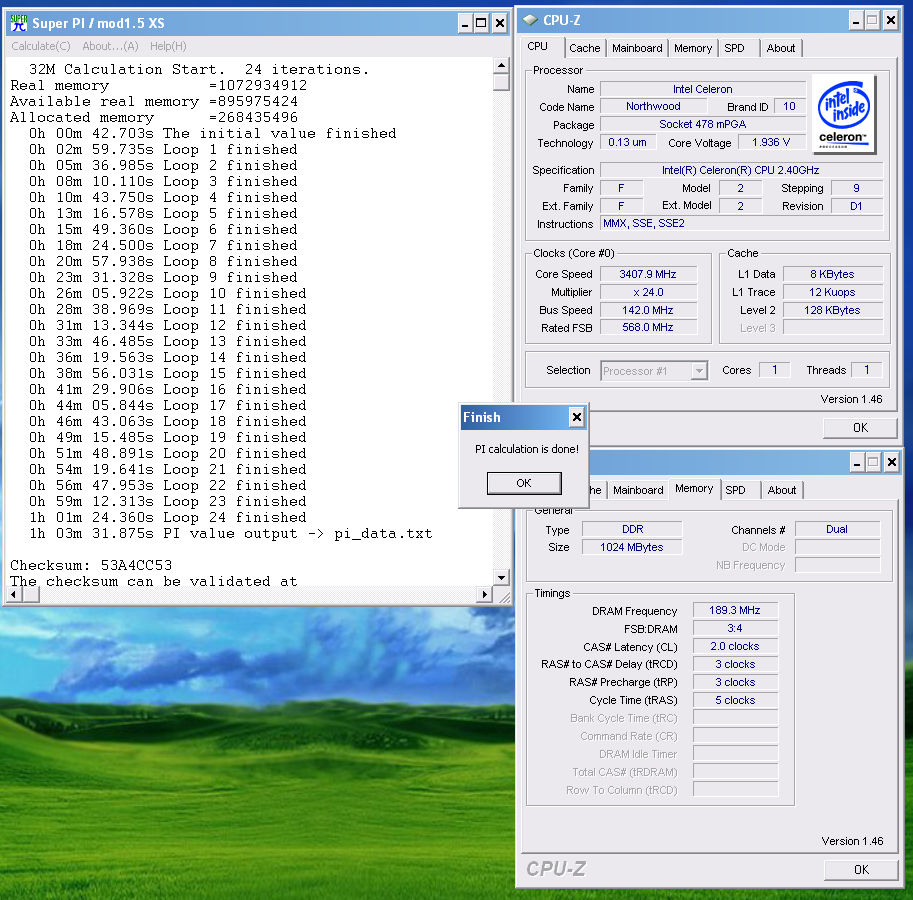The width and height of the screenshot is (913, 900).
Task: Open the Calculate(C) menu
Action: pos(41,46)
